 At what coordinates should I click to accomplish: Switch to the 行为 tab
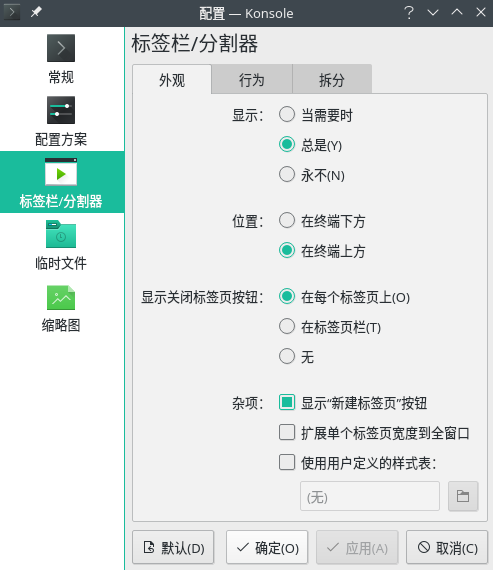pyautogui.click(x=252, y=80)
